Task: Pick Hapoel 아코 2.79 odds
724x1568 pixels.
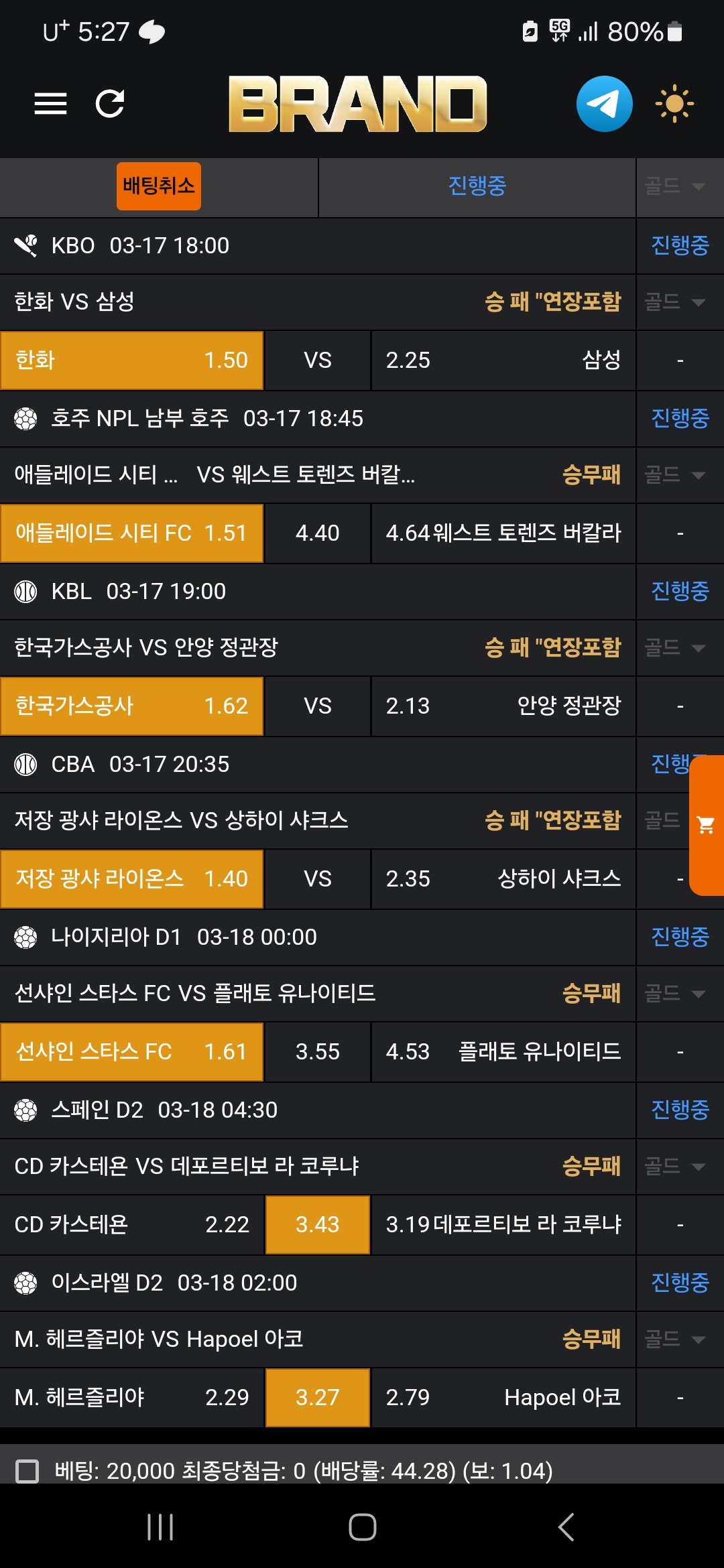Action: (x=503, y=1397)
